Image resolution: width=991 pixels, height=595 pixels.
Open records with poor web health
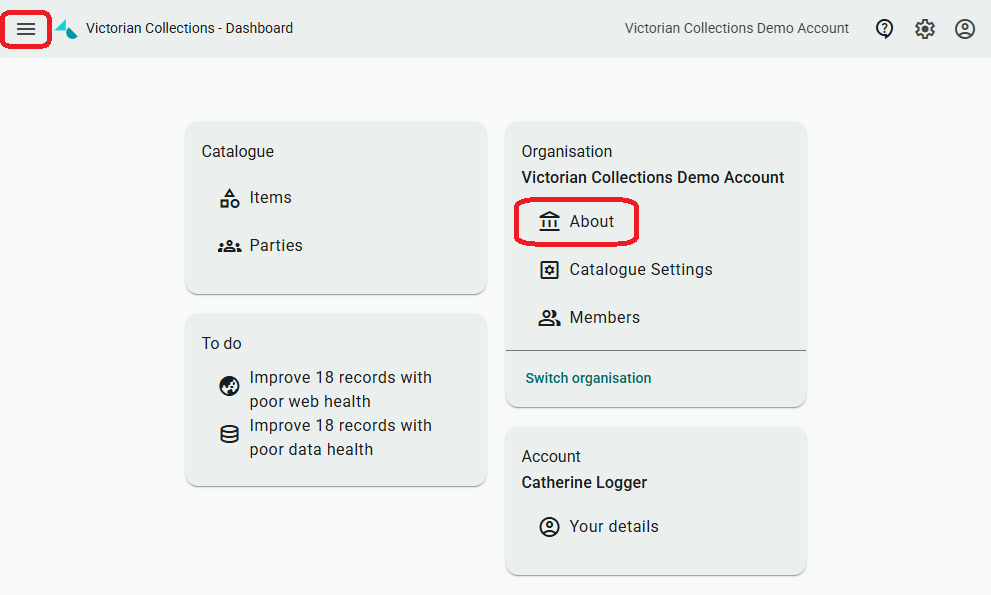tap(341, 390)
